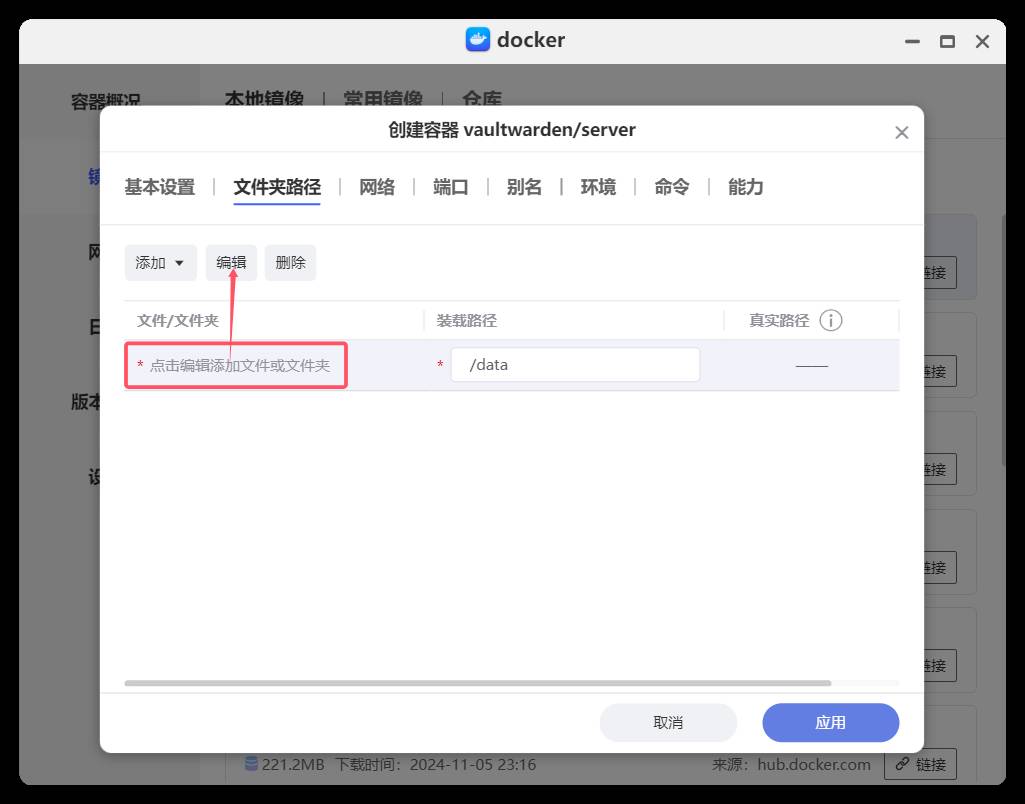The image size is (1025, 804).
Task: Click the 取消 button
Action: pyautogui.click(x=668, y=722)
